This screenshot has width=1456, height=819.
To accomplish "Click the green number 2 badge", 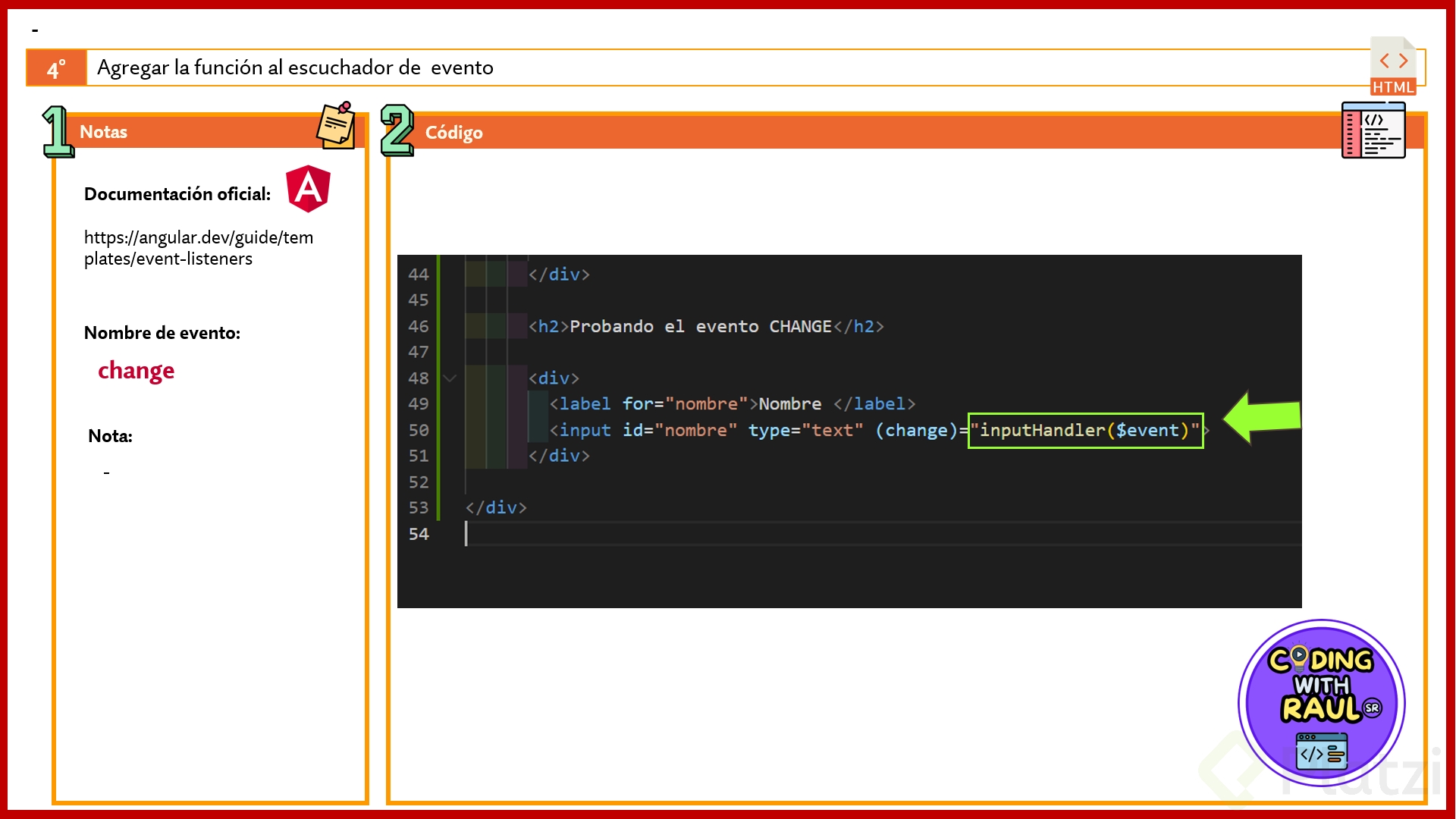I will click(x=397, y=130).
